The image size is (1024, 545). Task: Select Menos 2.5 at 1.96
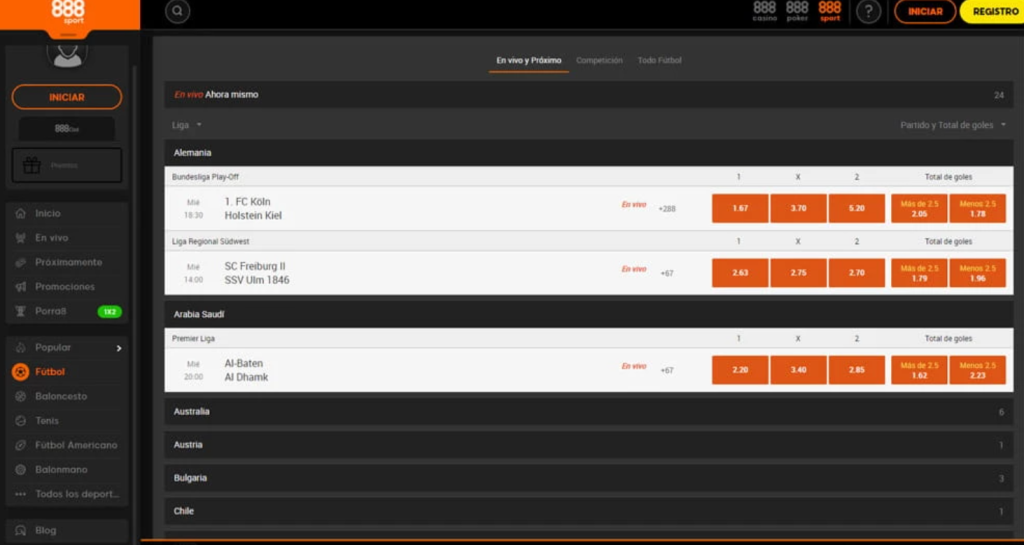978,273
